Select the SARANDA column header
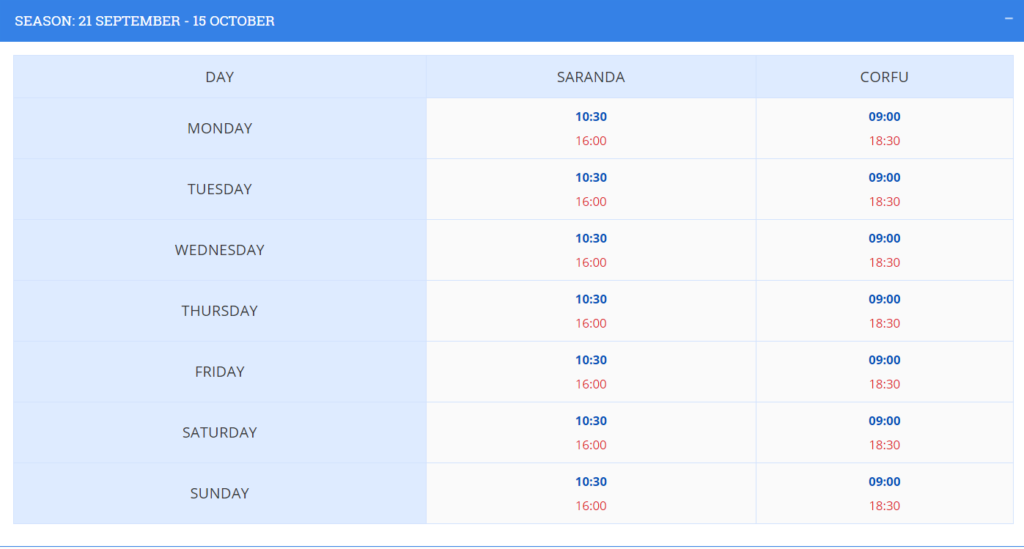This screenshot has width=1024, height=549. (x=590, y=77)
